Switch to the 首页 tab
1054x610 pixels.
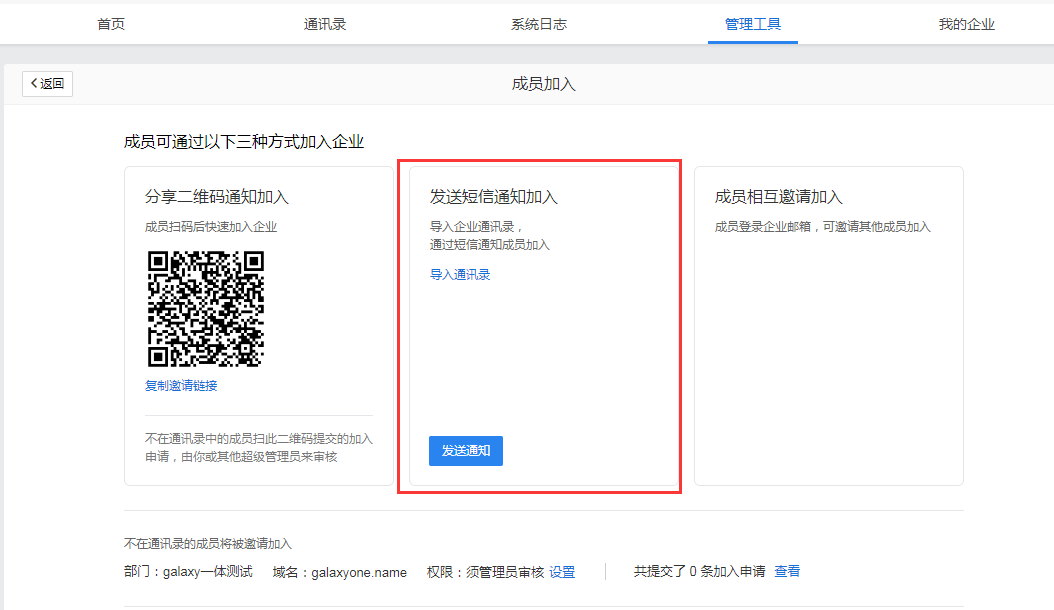(x=110, y=23)
